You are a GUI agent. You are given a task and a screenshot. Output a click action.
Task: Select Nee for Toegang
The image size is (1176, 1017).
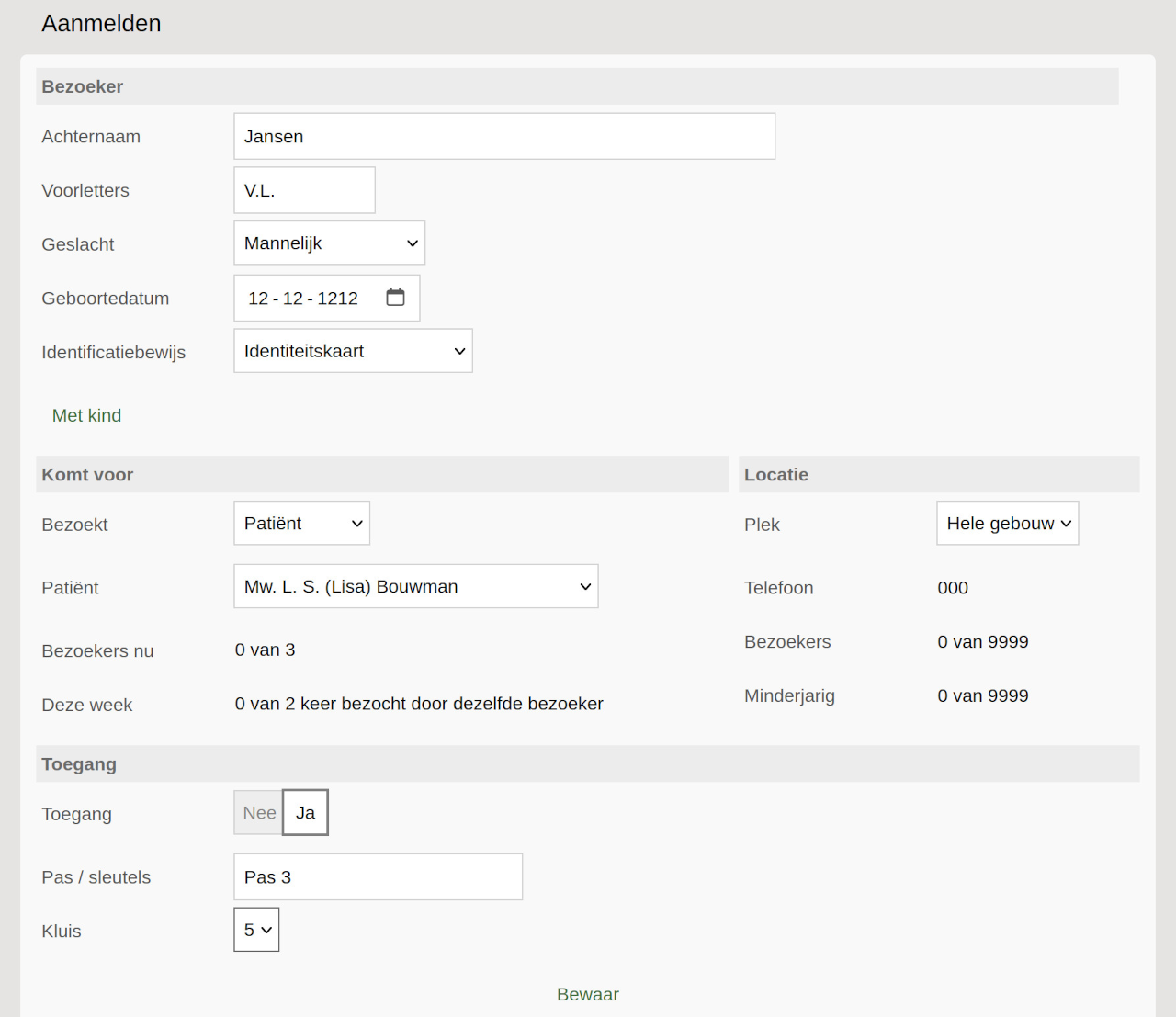click(258, 813)
